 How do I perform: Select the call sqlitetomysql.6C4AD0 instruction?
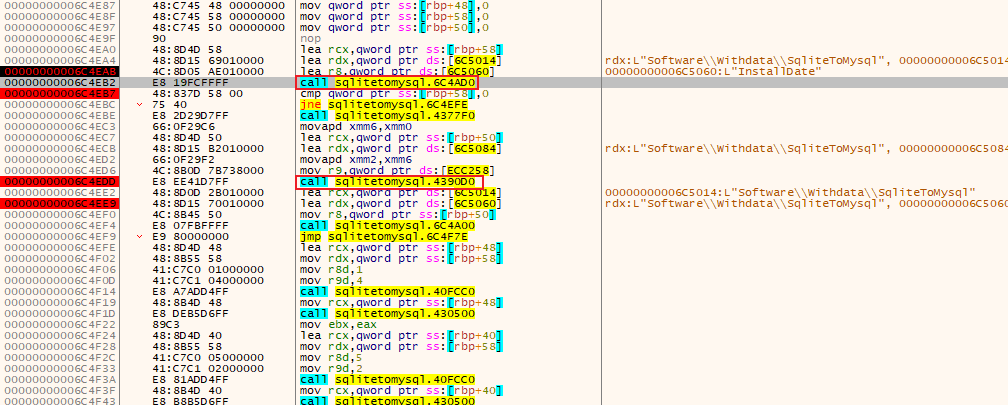click(389, 82)
